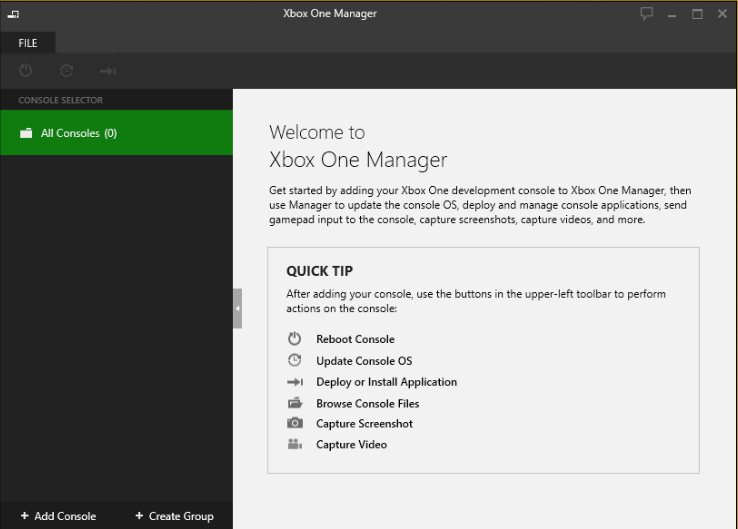738x529 pixels.
Task: Click the Add Console button
Action: point(58,516)
